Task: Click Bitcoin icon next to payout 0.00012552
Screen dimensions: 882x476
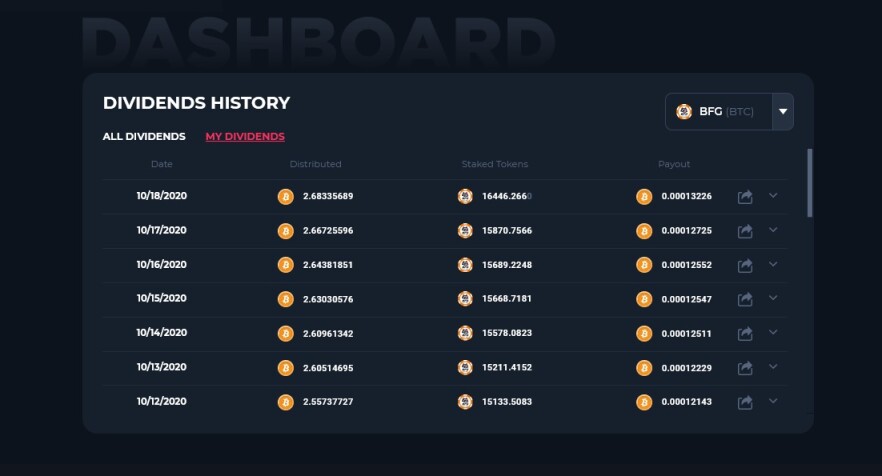Action: pyautogui.click(x=644, y=265)
